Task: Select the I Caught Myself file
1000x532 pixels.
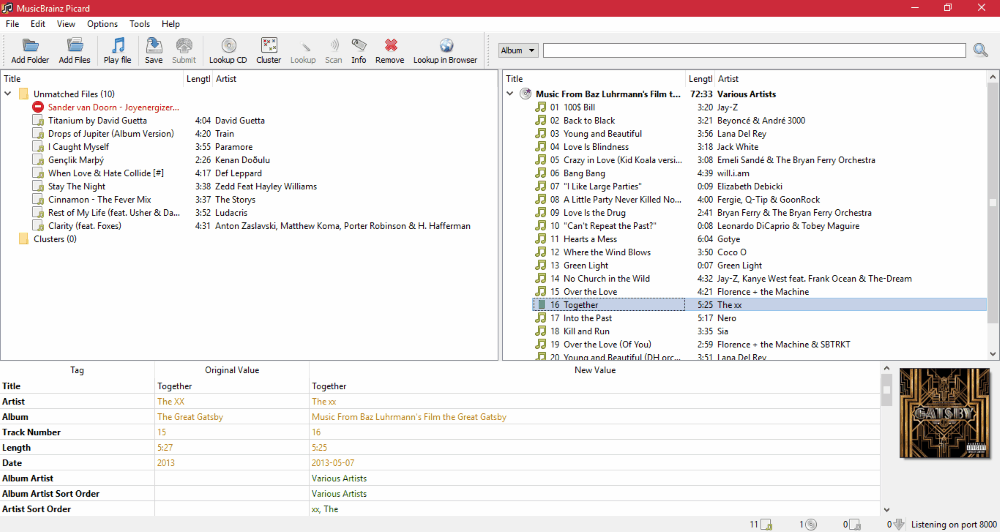Action: click(78, 147)
